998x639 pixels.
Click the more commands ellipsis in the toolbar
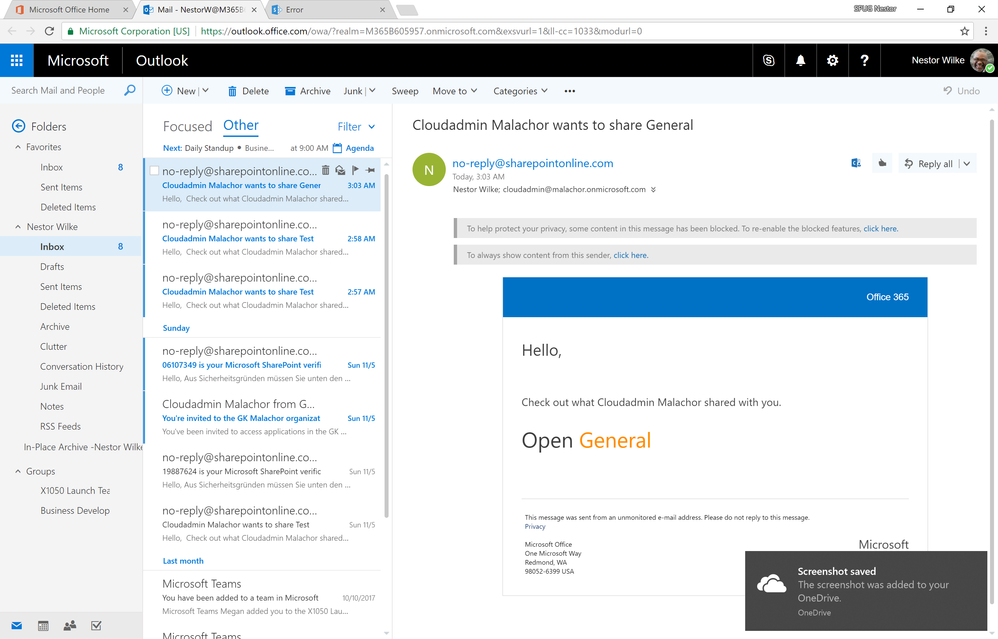click(570, 91)
